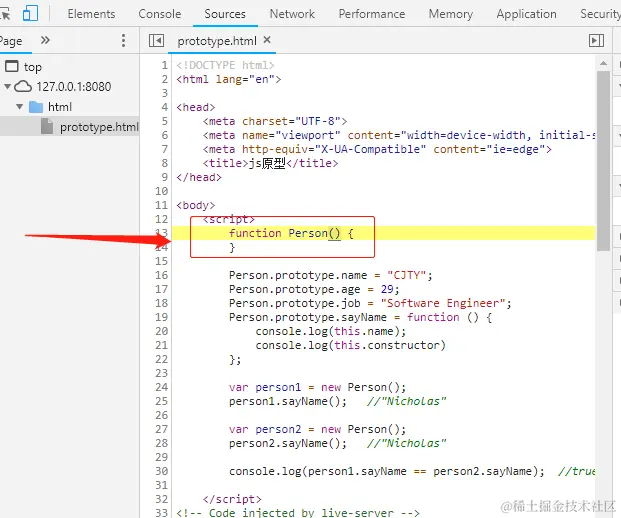Select the top frame tree item
The height and width of the screenshot is (518, 621).
click(32, 67)
